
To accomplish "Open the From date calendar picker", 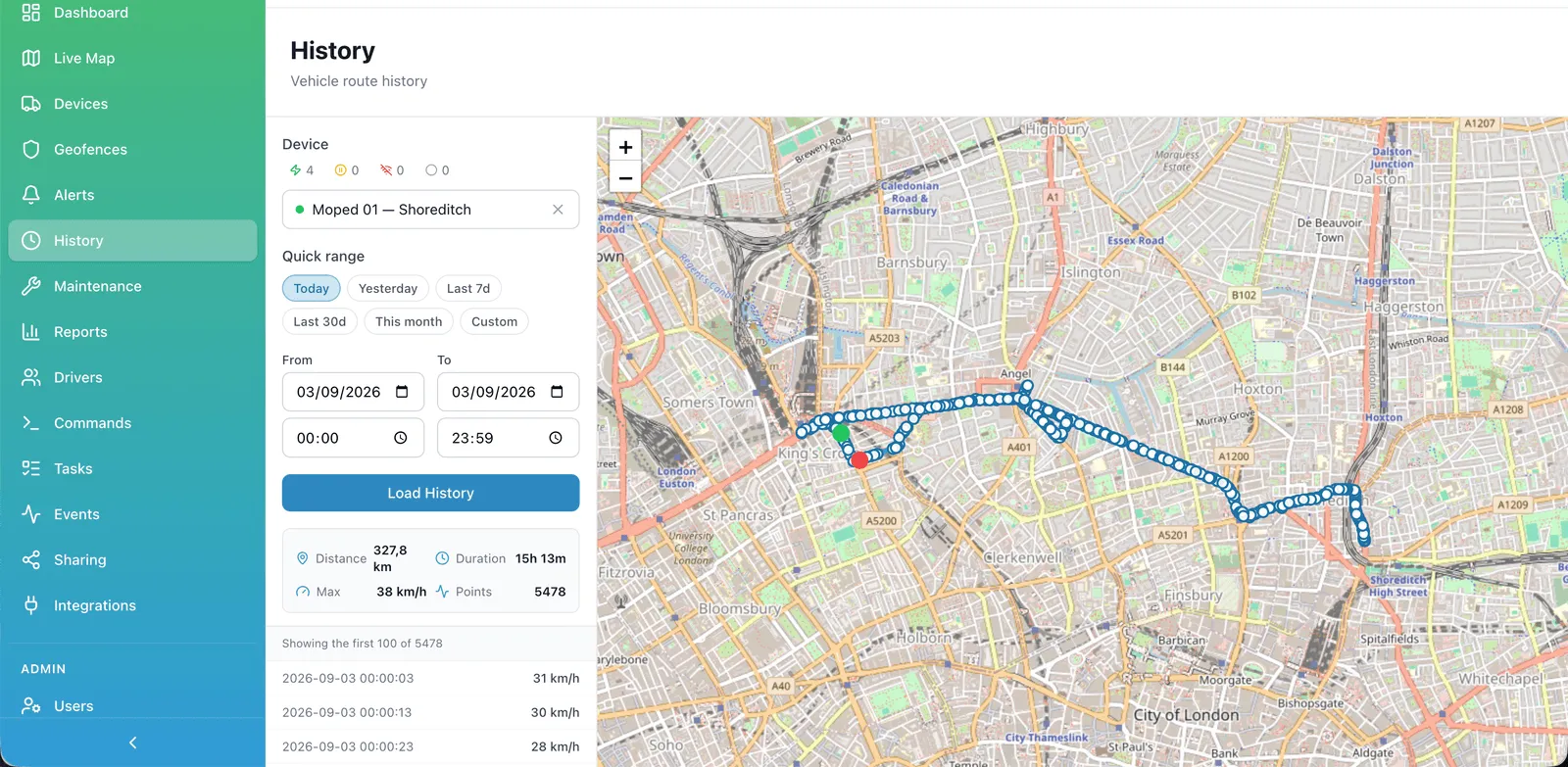I will coord(402,392).
